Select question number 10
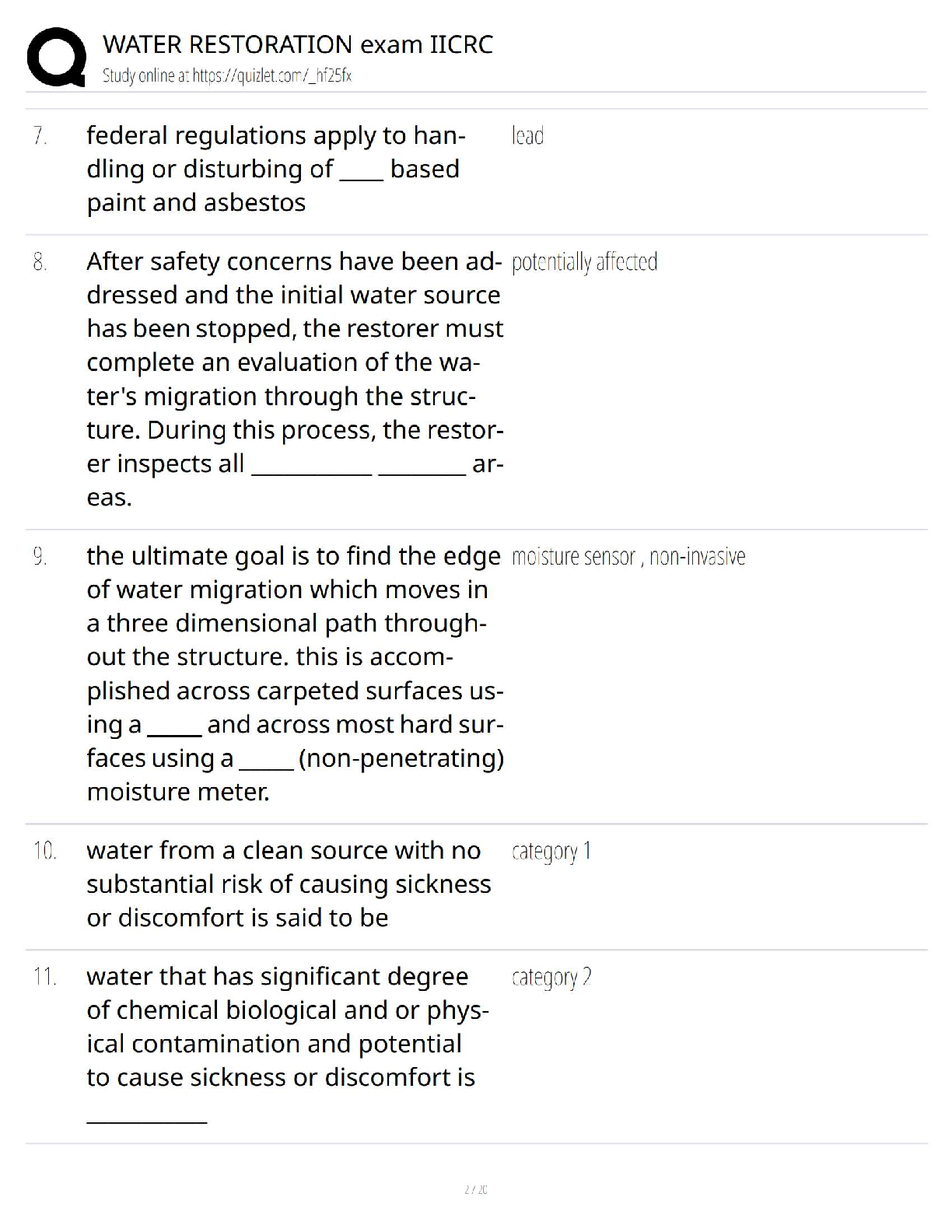Viewport: 952px width, 1232px height. tap(44, 851)
